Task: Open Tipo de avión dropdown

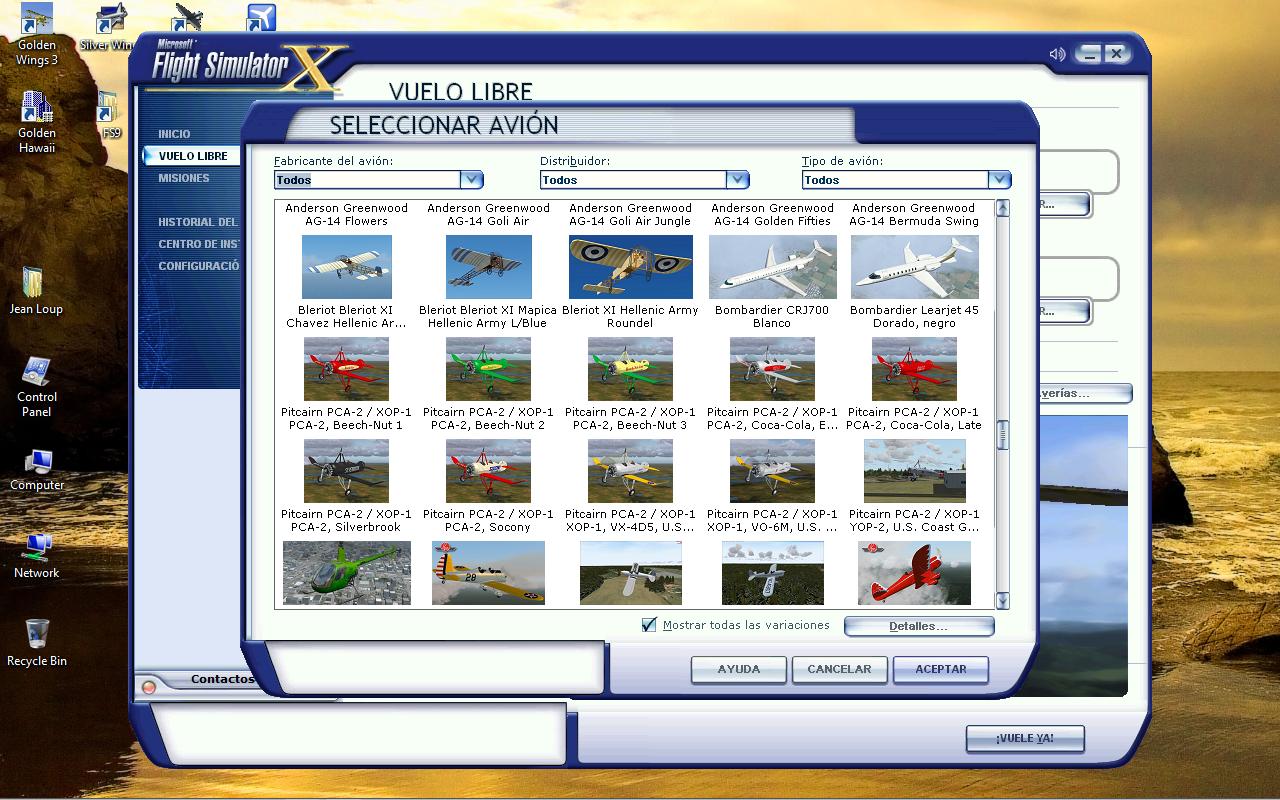Action: coord(906,180)
